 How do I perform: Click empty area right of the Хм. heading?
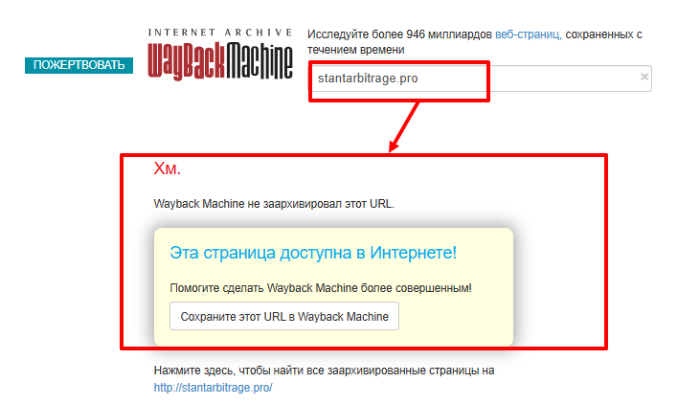[x=400, y=170]
